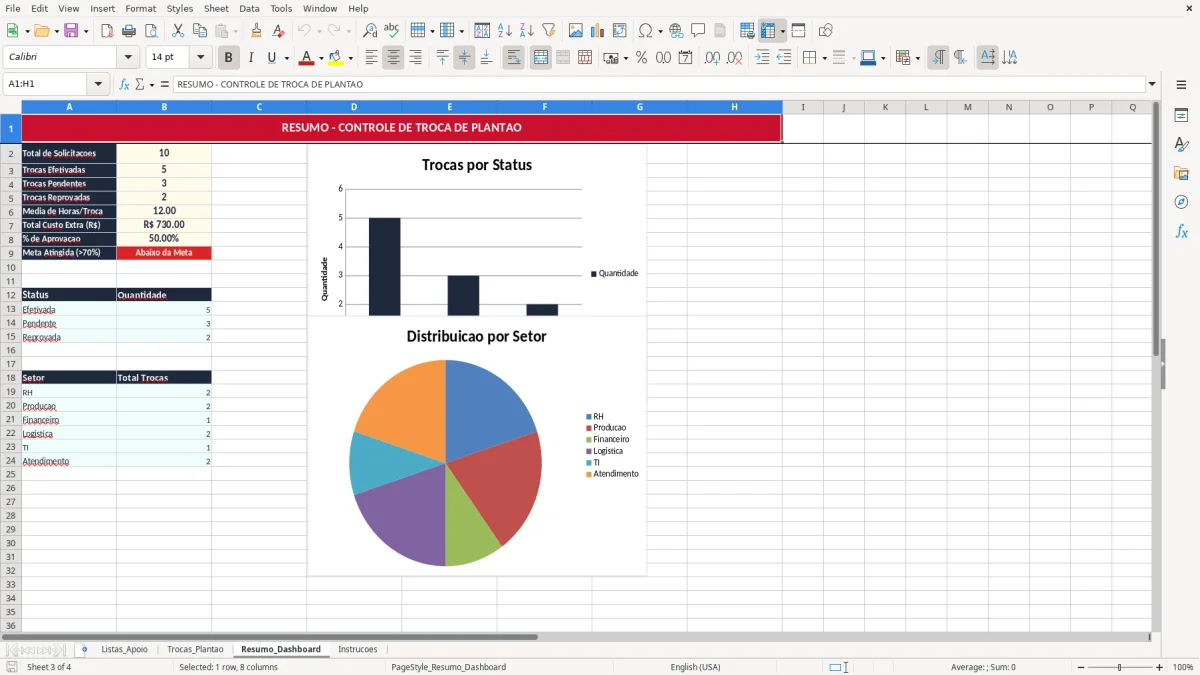Align text right
The height and width of the screenshot is (675, 1200).
click(x=415, y=58)
